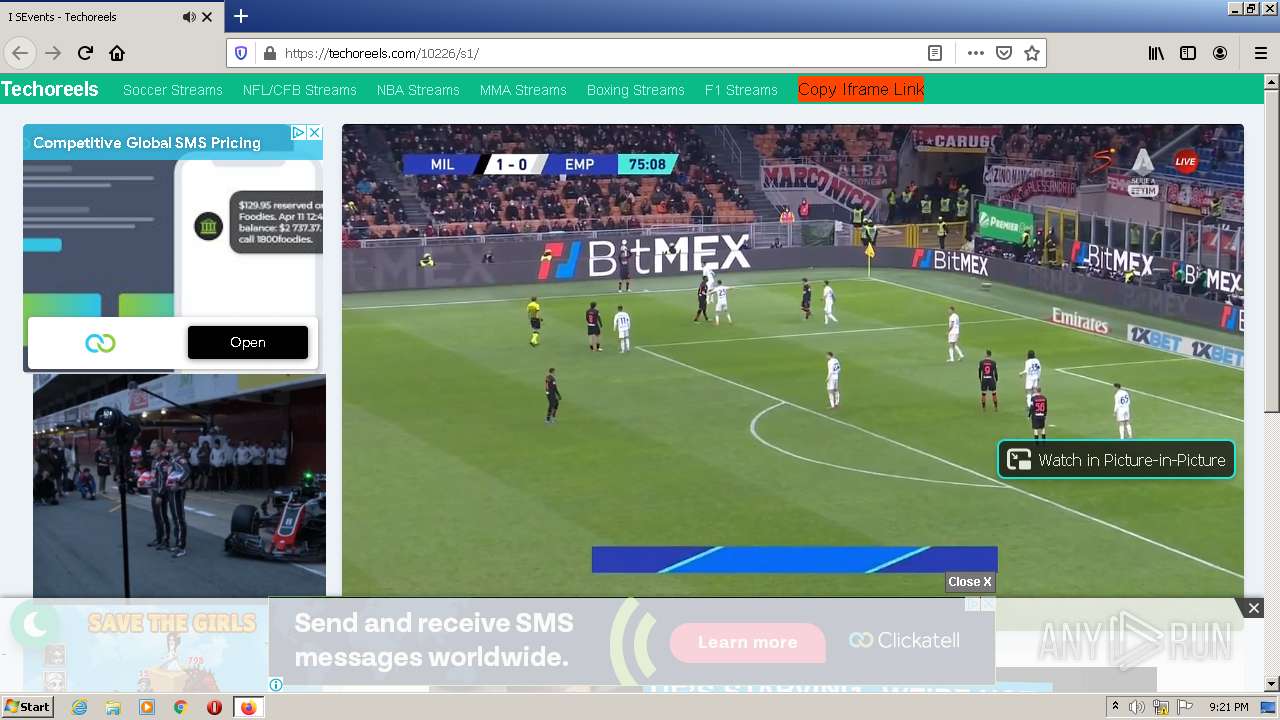
Task: Toggle the sidebars view icon
Action: point(1188,53)
